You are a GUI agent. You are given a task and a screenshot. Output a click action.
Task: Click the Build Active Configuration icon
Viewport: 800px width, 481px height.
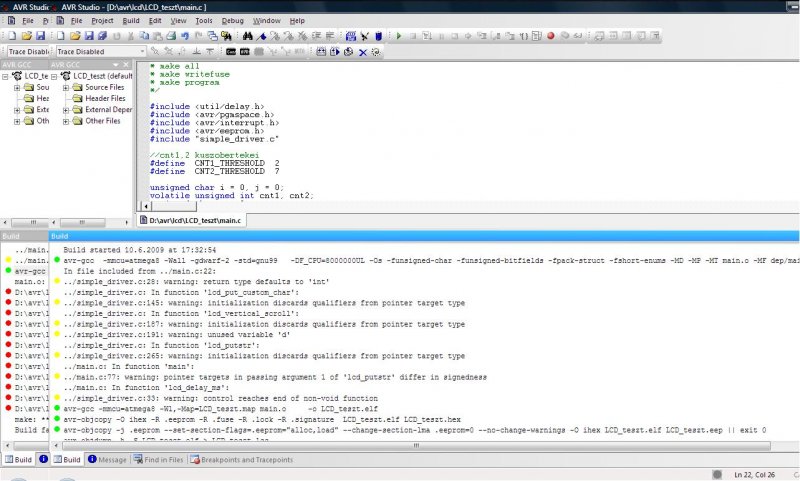pyautogui.click(x=321, y=52)
